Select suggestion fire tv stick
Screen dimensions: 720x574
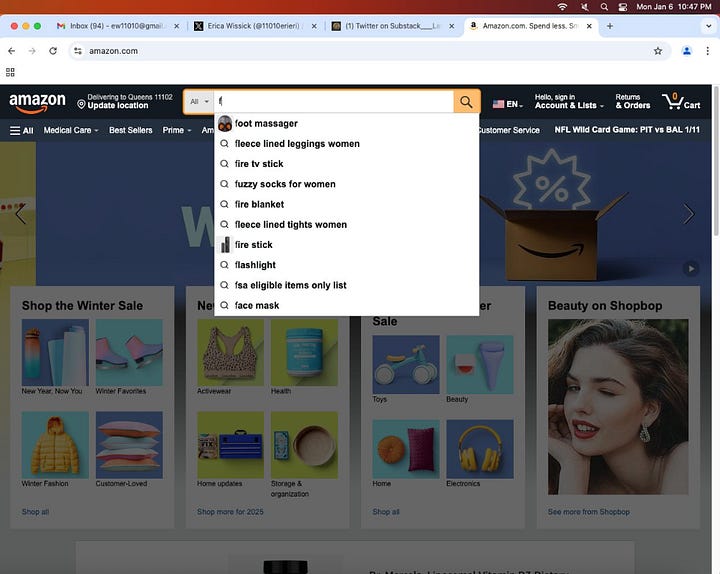347,164
